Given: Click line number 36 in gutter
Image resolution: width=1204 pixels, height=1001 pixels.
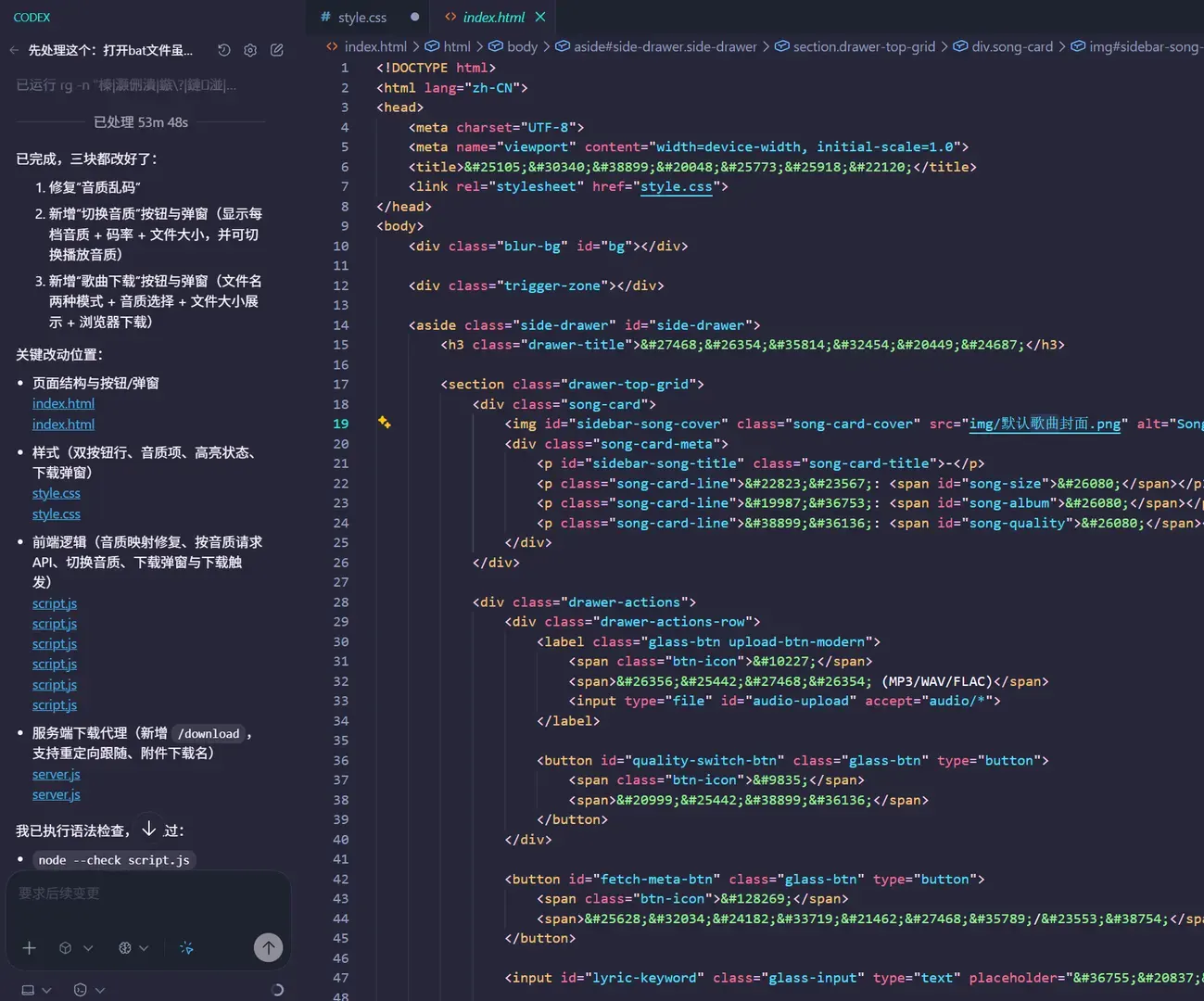Looking at the screenshot, I should pos(341,760).
